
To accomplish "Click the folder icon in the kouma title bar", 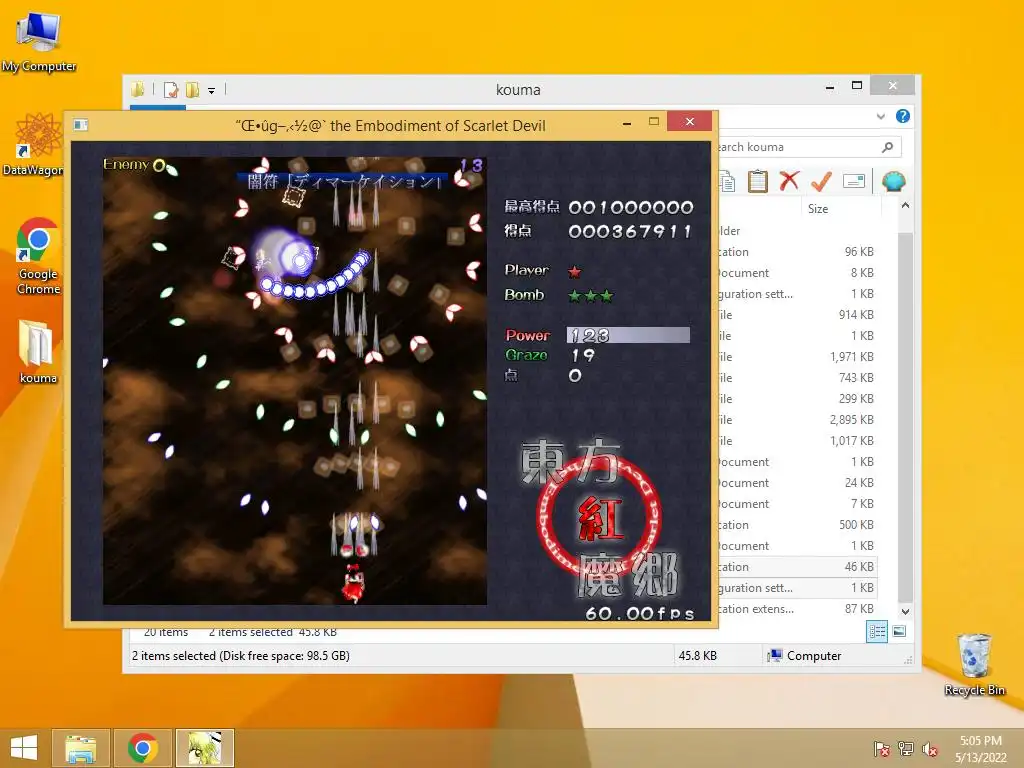I will (x=137, y=89).
